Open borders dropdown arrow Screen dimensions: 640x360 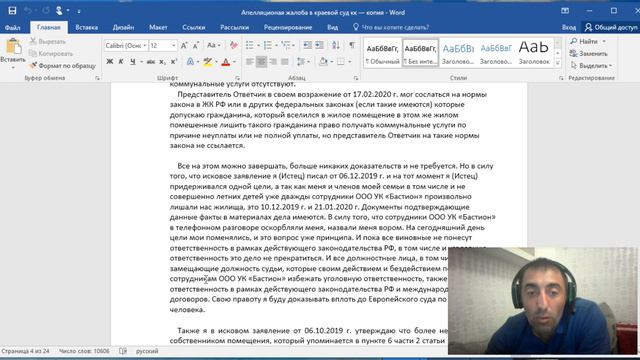tap(350, 62)
